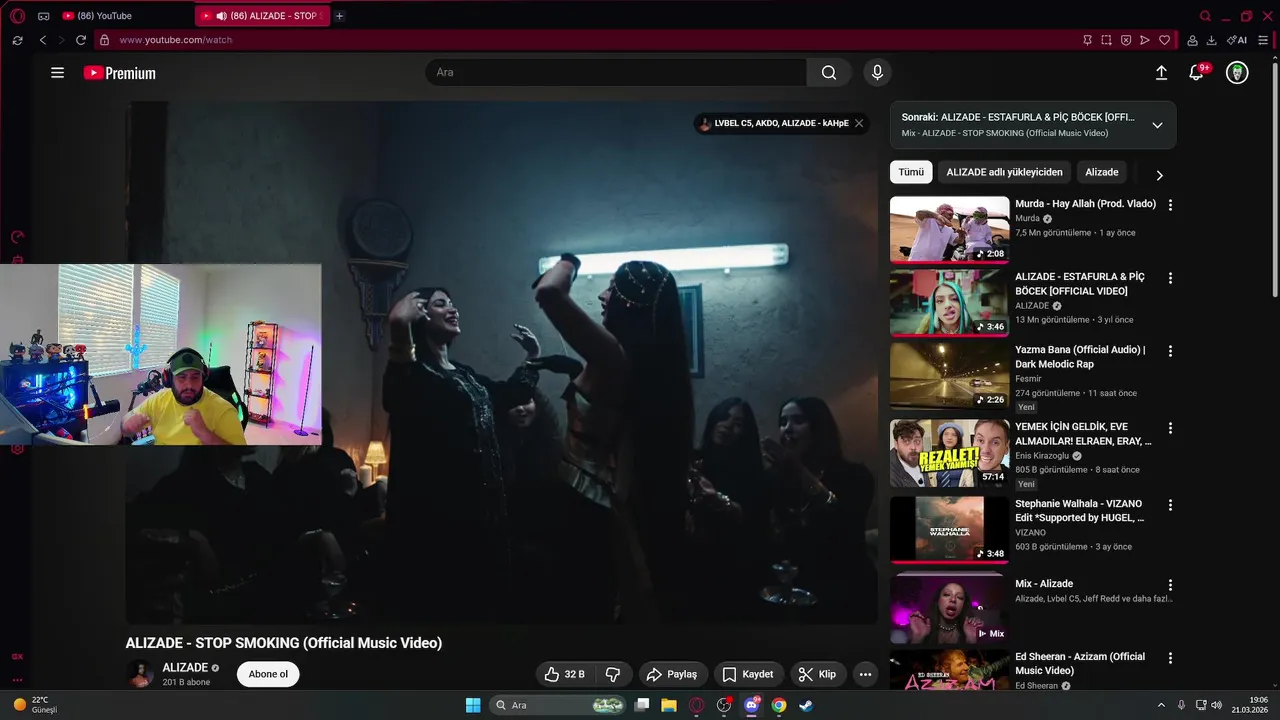Image resolution: width=1280 pixels, height=720 pixels.
Task: Like the video with thumbs up
Action: point(565,674)
